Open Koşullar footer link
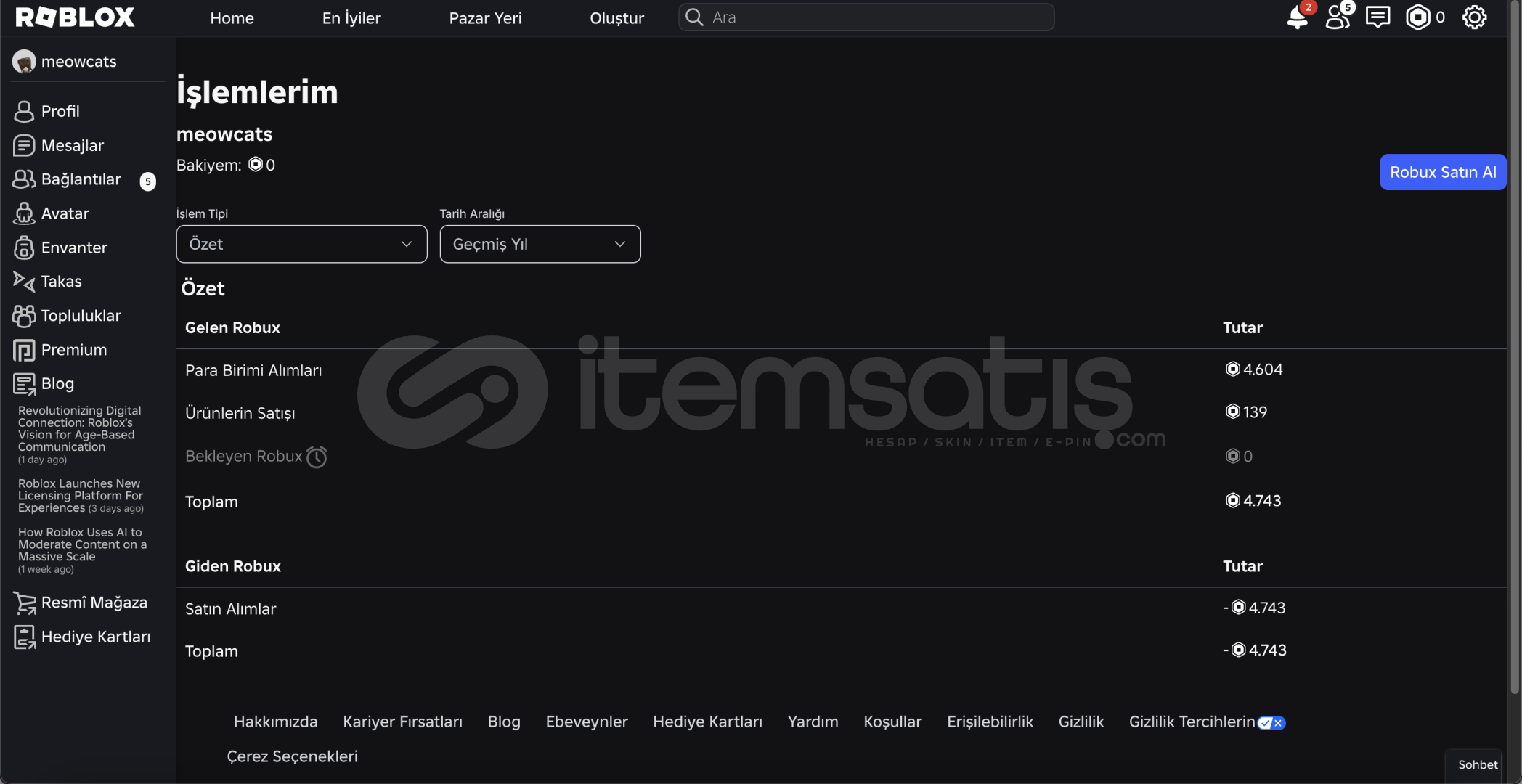The width and height of the screenshot is (1522, 784). [x=892, y=722]
